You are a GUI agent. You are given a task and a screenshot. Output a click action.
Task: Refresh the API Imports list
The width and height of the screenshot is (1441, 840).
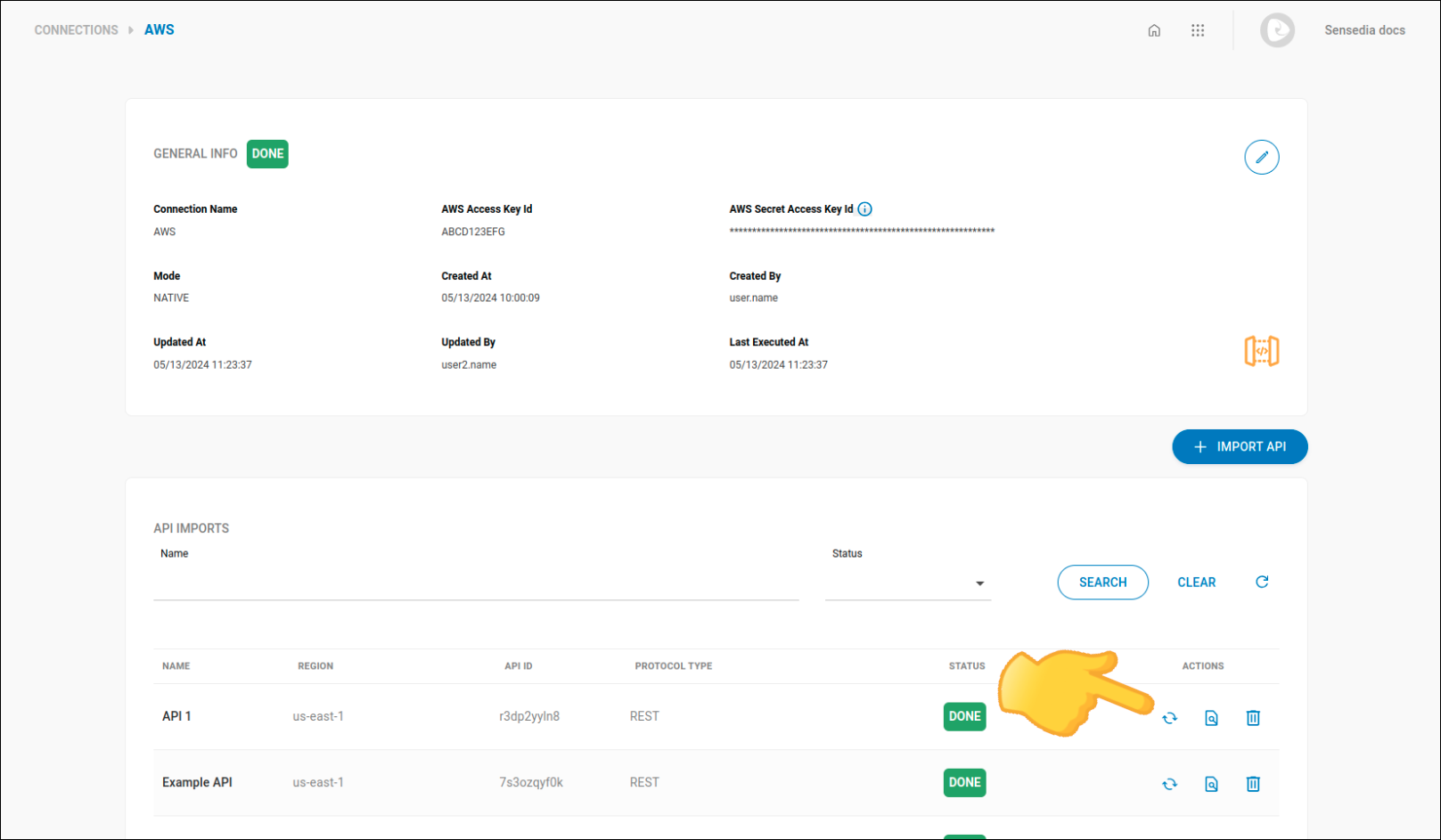point(1262,581)
